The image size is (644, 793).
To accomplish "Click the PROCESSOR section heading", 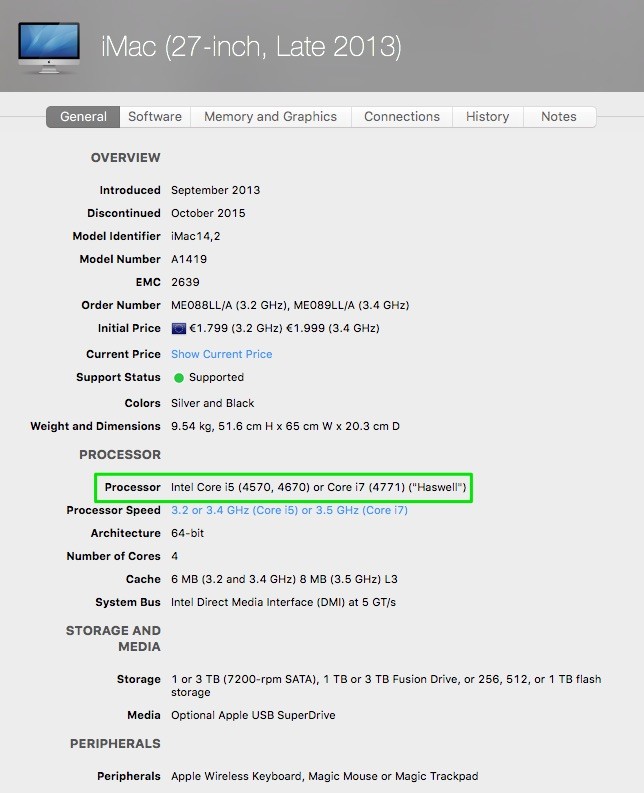I will 120,455.
